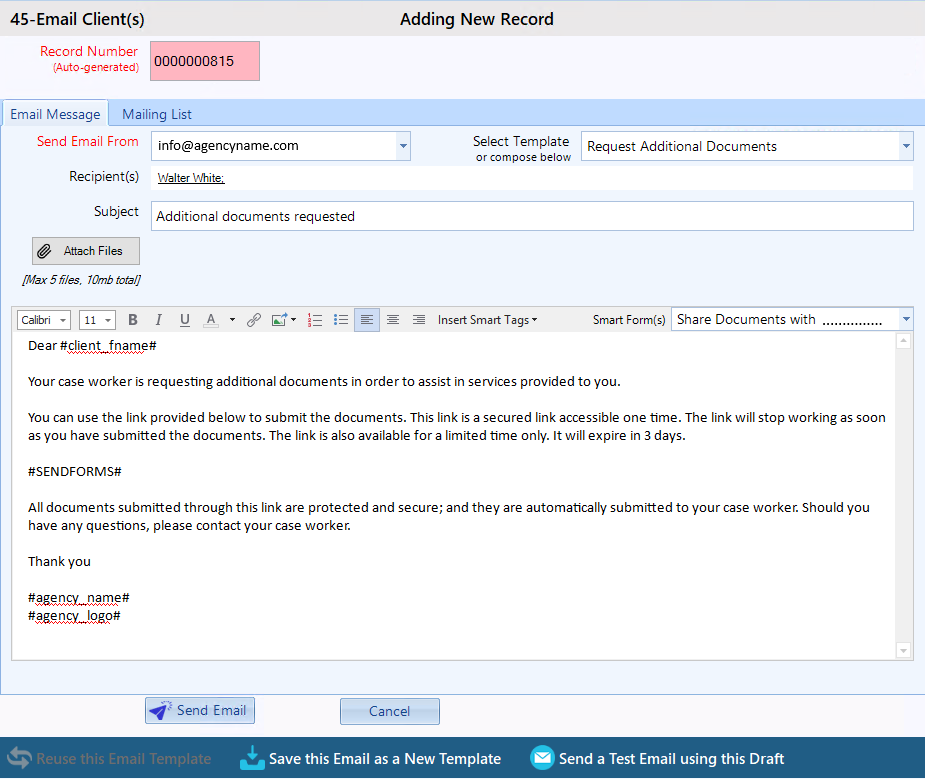Toggle bold formatting in the editor toolbar
Viewport: 925px width, 779px height.
pyautogui.click(x=133, y=320)
